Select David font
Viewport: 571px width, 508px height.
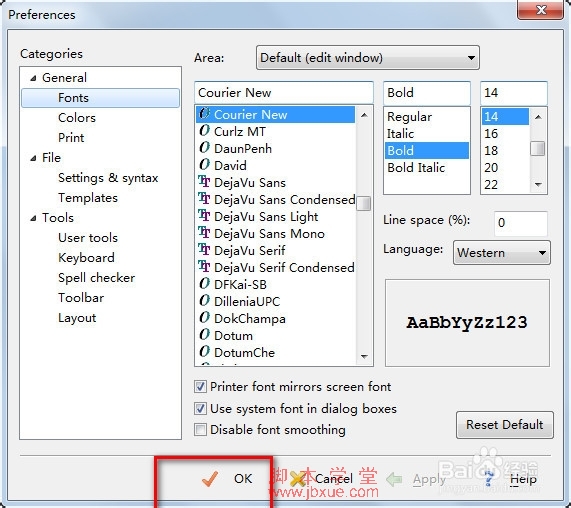pyautogui.click(x=275, y=165)
